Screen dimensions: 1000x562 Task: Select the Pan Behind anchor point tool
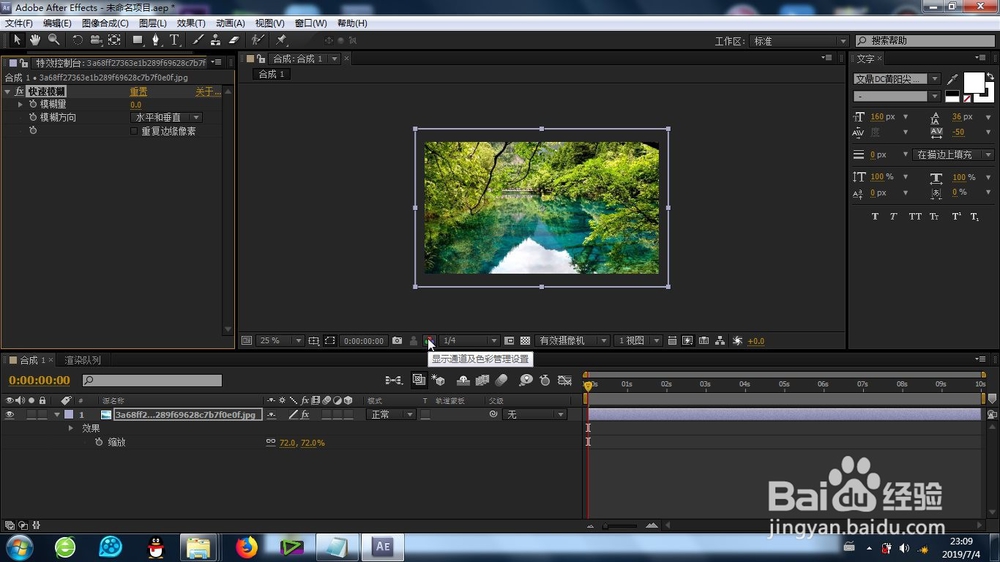(114, 40)
